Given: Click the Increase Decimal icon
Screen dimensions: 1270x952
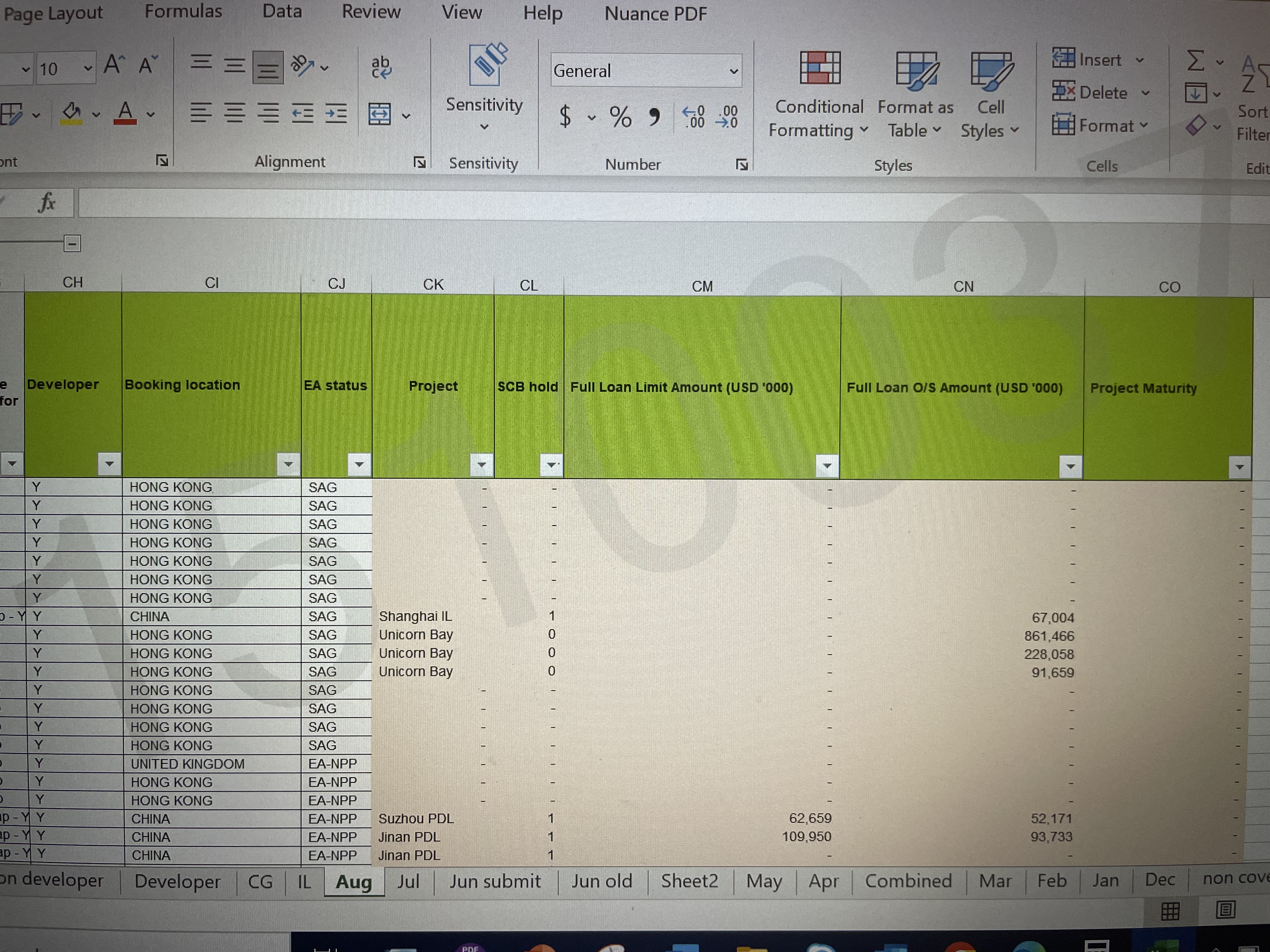Looking at the screenshot, I should [x=693, y=116].
